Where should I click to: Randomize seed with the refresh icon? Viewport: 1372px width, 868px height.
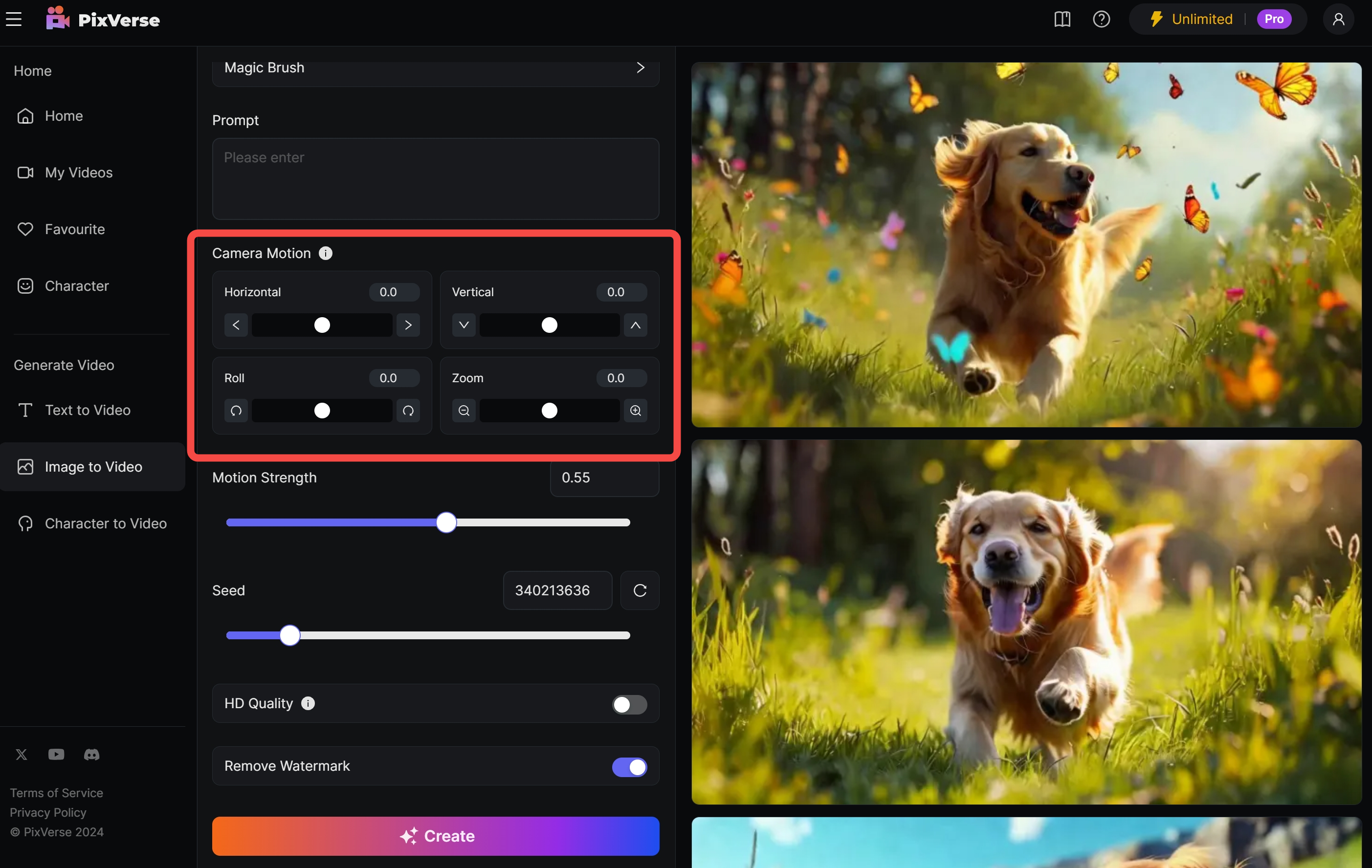click(x=640, y=590)
